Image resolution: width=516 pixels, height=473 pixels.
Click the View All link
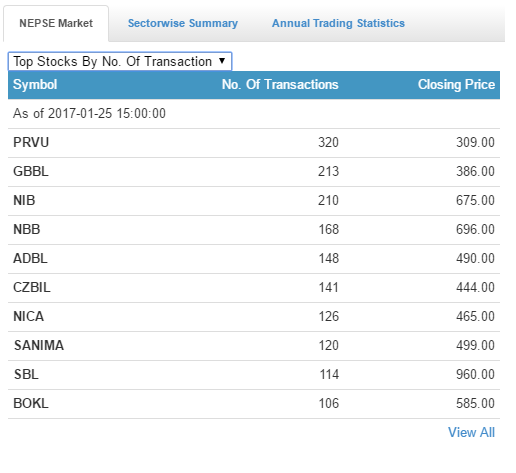click(x=471, y=432)
